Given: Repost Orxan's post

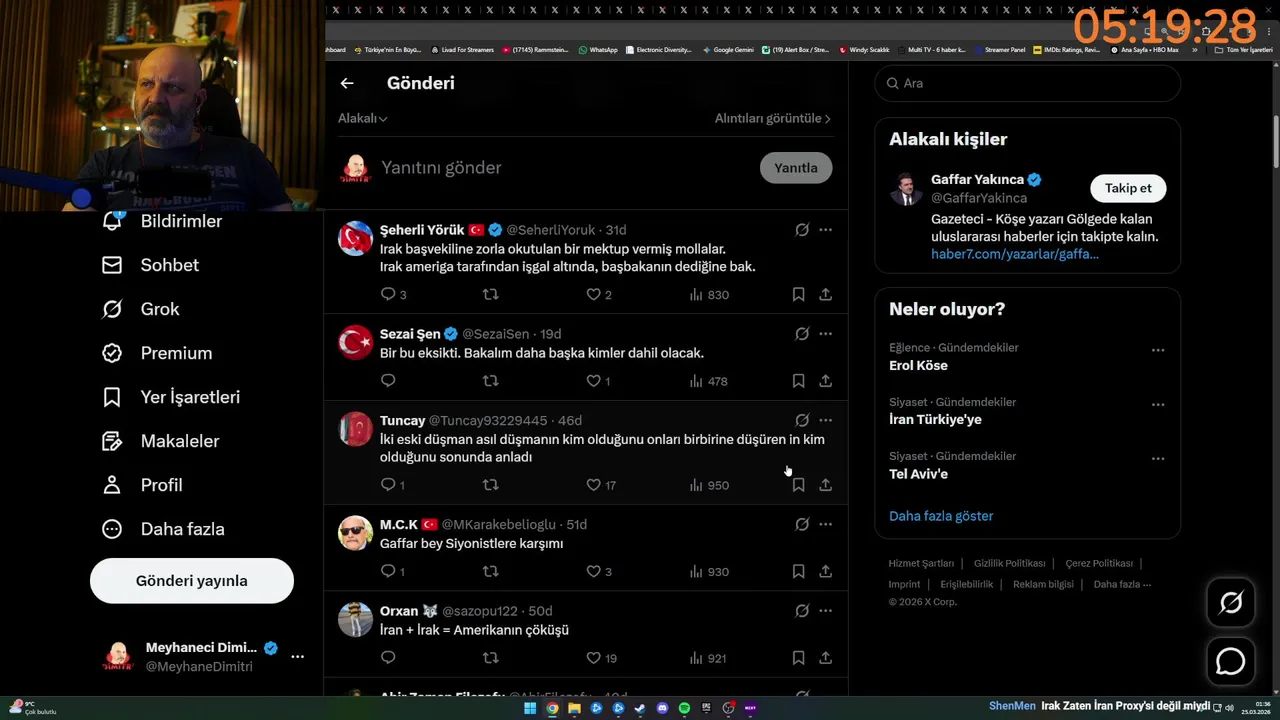Looking at the screenshot, I should point(490,658).
